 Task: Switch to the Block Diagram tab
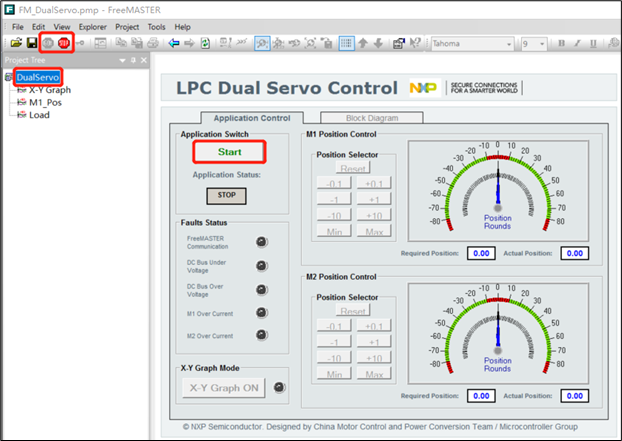pyautogui.click(x=372, y=118)
